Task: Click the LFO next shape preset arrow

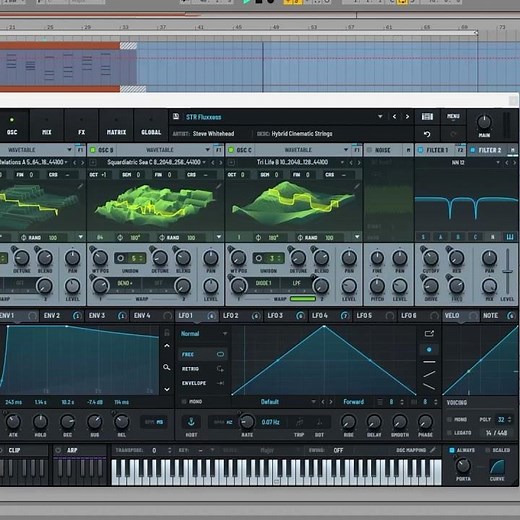Action: pyautogui.click(x=331, y=402)
